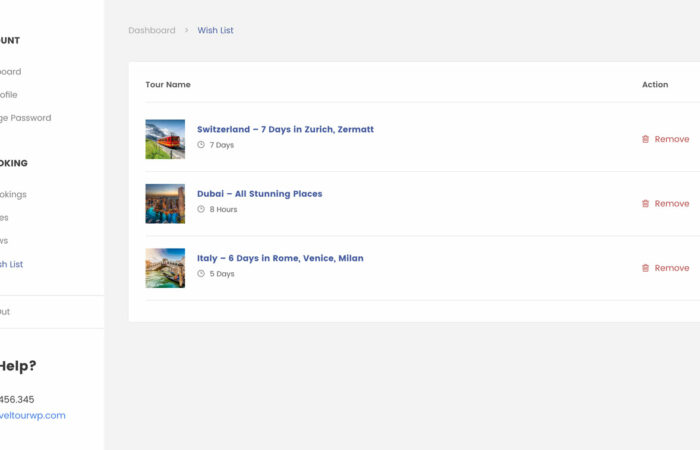This screenshot has height=450, width=700.
Task: Click the support email link in the sidebar
Action: point(32,416)
